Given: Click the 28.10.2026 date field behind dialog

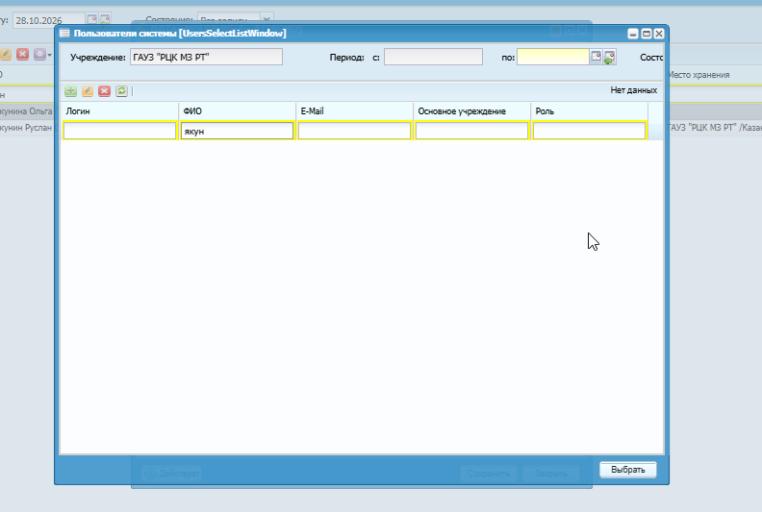Looking at the screenshot, I should pyautogui.click(x=49, y=20).
